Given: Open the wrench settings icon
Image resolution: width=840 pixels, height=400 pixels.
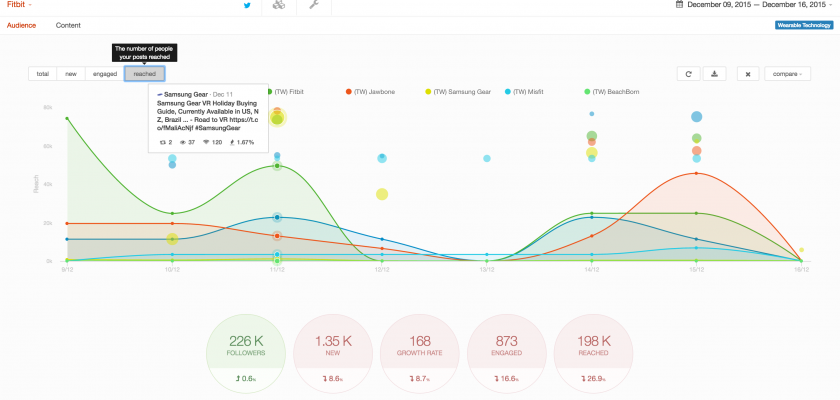Looking at the screenshot, I should tap(313, 6).
